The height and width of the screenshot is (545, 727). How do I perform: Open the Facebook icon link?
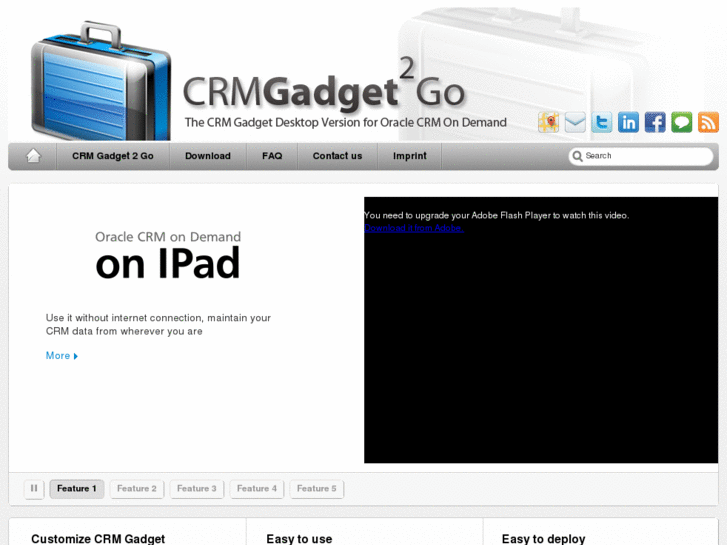(x=655, y=122)
